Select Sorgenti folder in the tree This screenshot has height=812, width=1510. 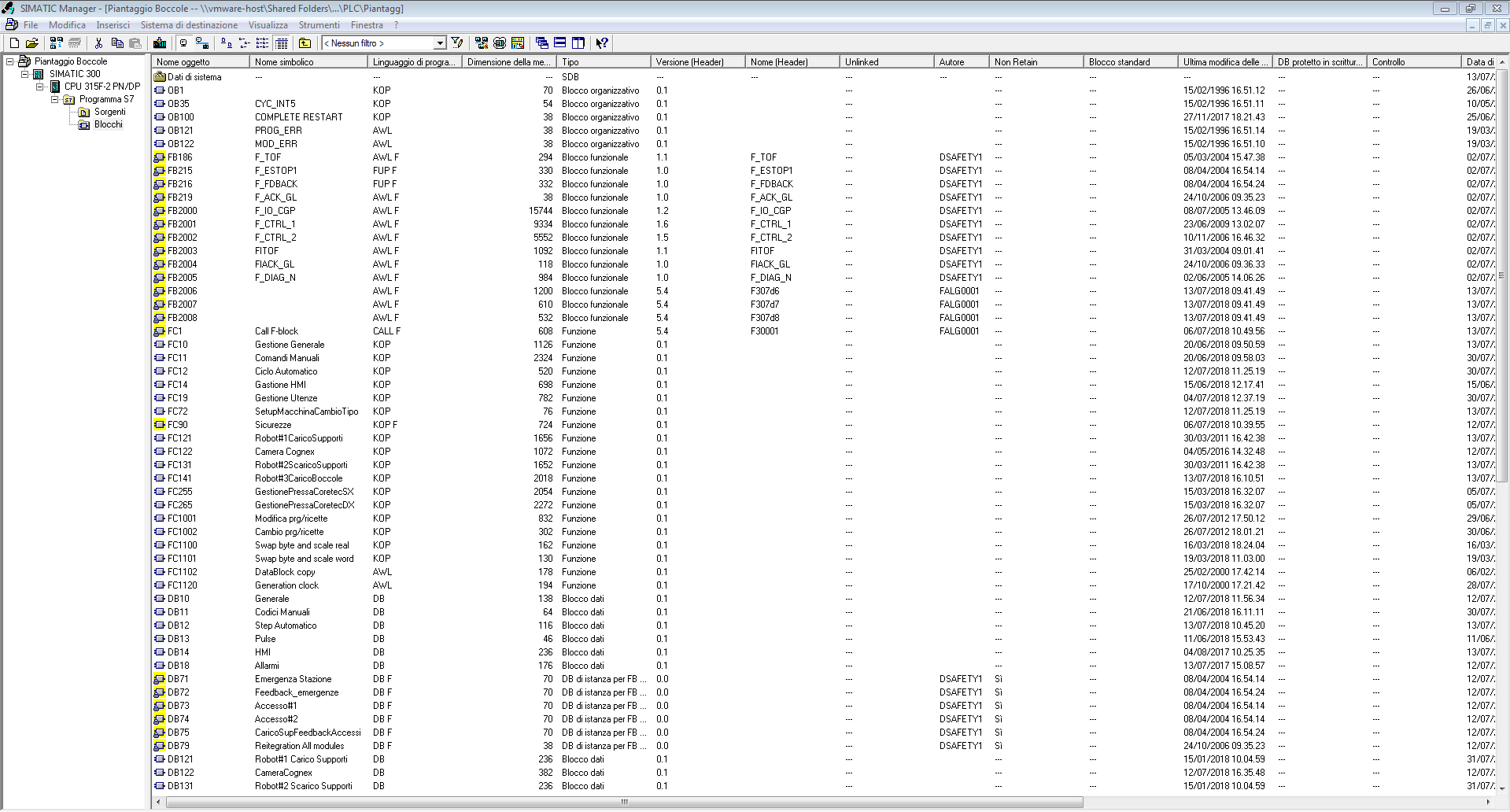110,112
